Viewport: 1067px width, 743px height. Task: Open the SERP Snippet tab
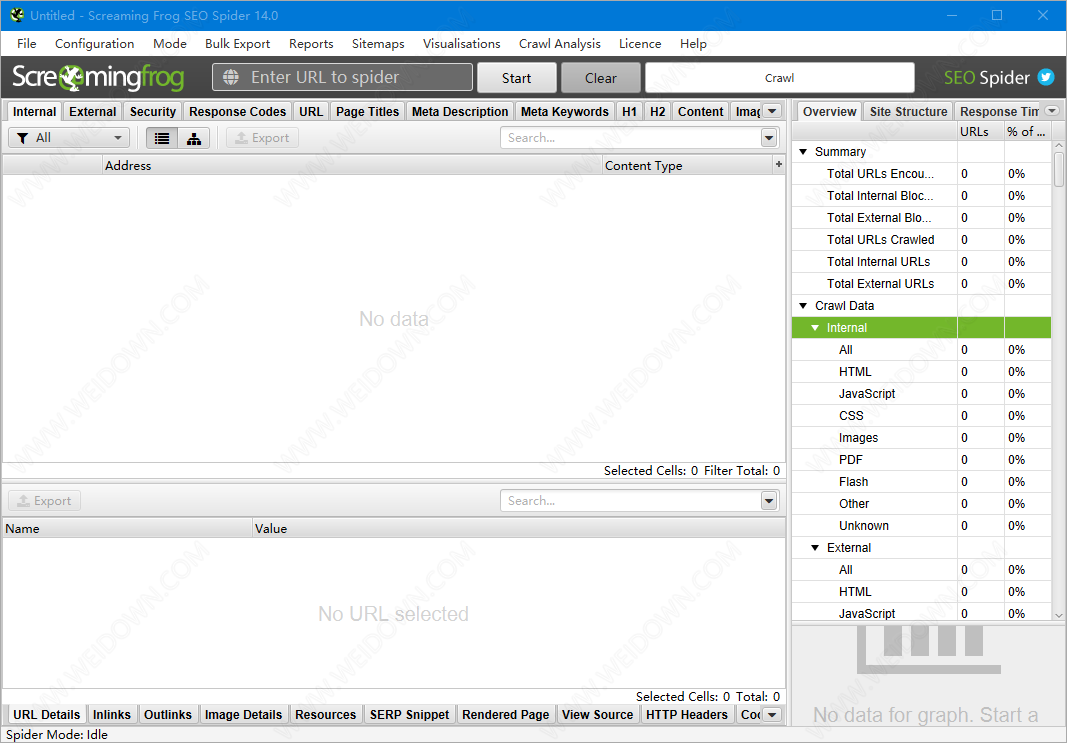point(409,714)
